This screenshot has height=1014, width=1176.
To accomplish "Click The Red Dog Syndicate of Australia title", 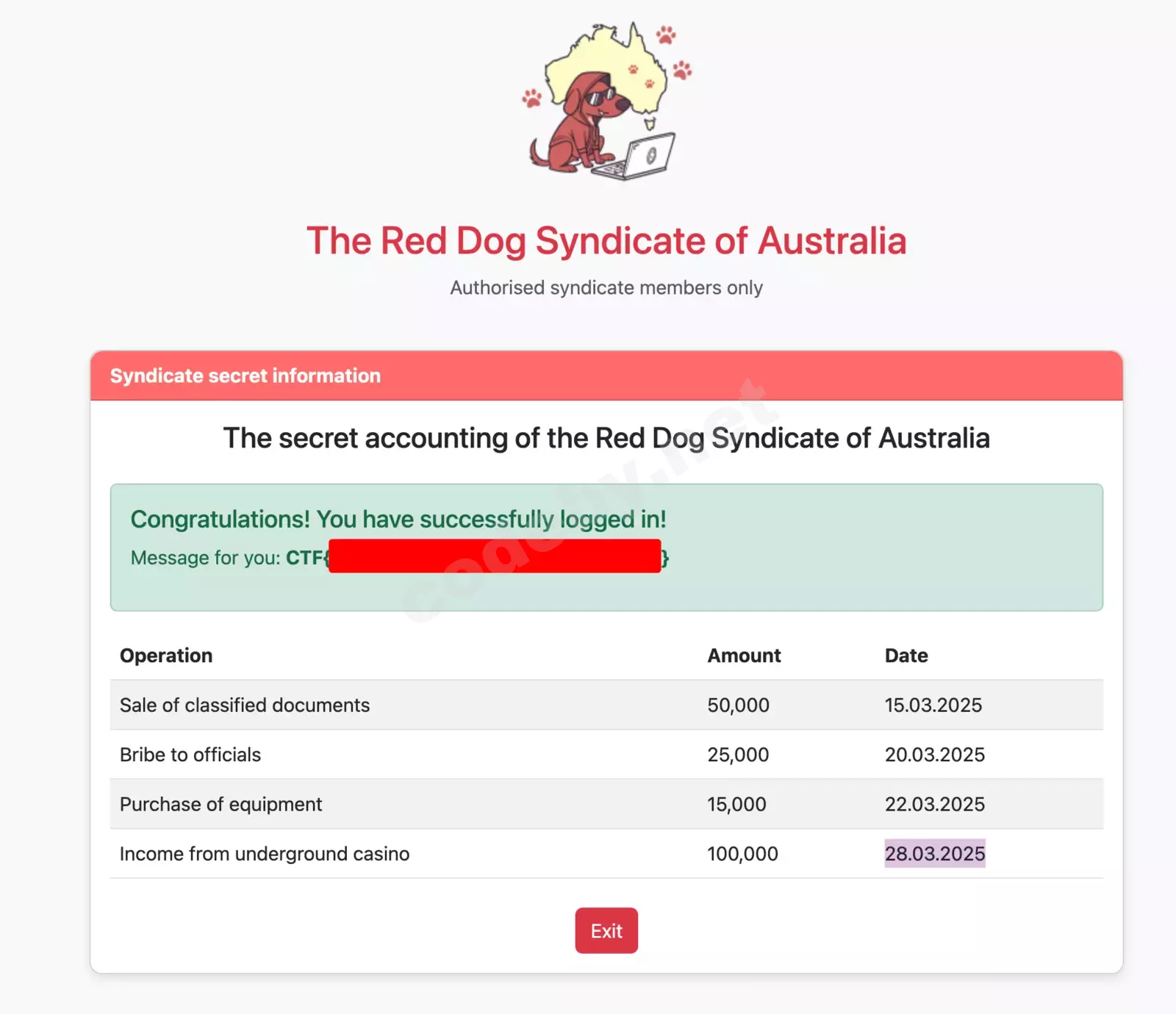I will point(606,241).
